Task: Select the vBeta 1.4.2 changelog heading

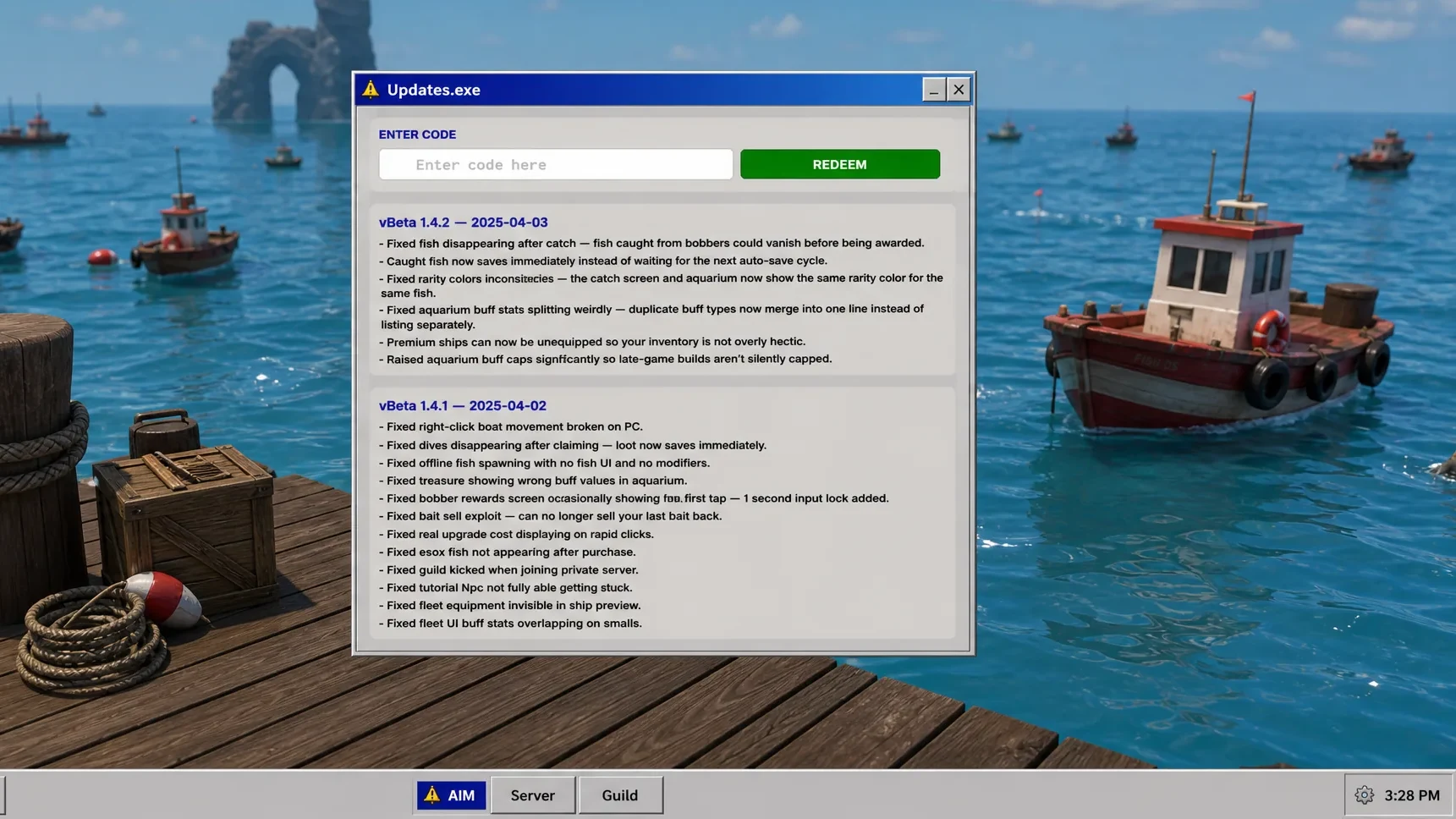Action: 464,223
